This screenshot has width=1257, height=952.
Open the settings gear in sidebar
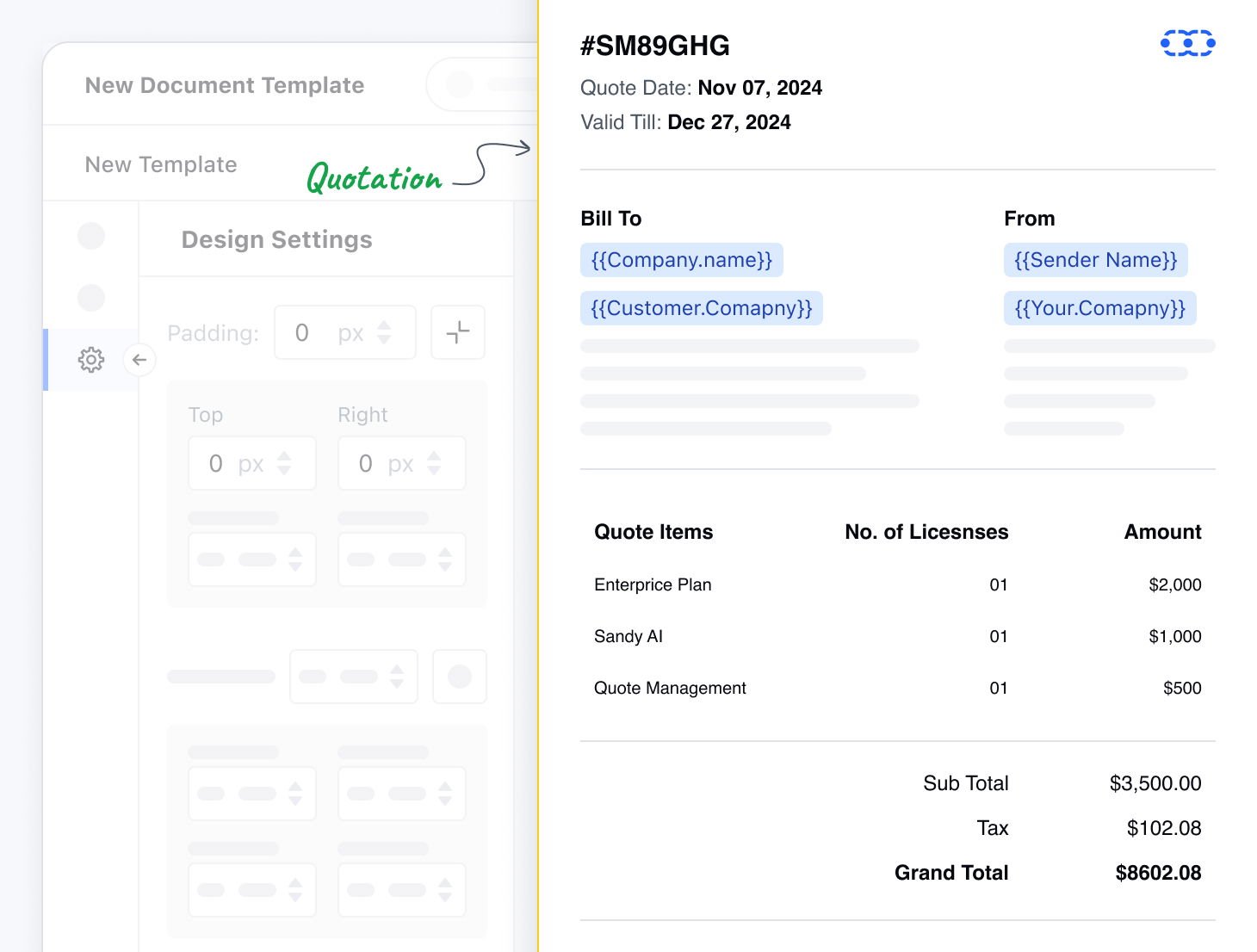click(91, 360)
